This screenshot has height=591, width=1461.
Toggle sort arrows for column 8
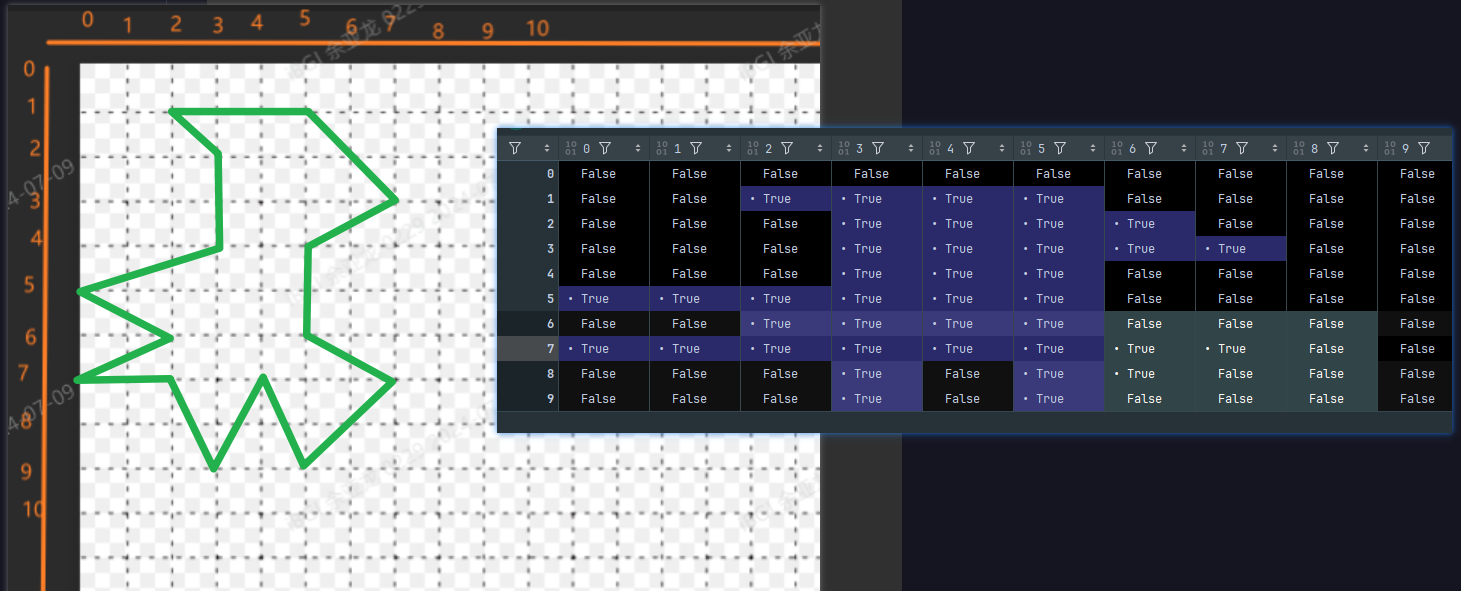[x=1366, y=148]
